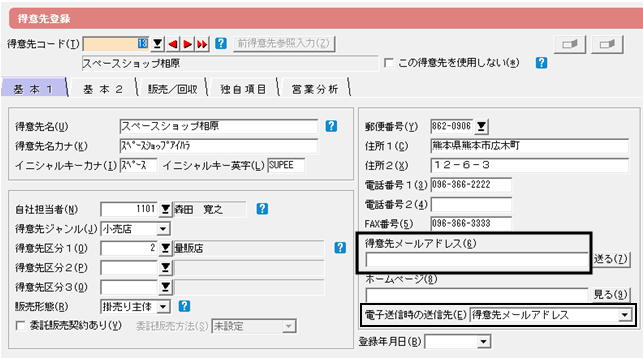Image resolution: width=643 pixels, height=362 pixels.
Task: Jump to last customer record (double arrow)
Action: (x=202, y=43)
